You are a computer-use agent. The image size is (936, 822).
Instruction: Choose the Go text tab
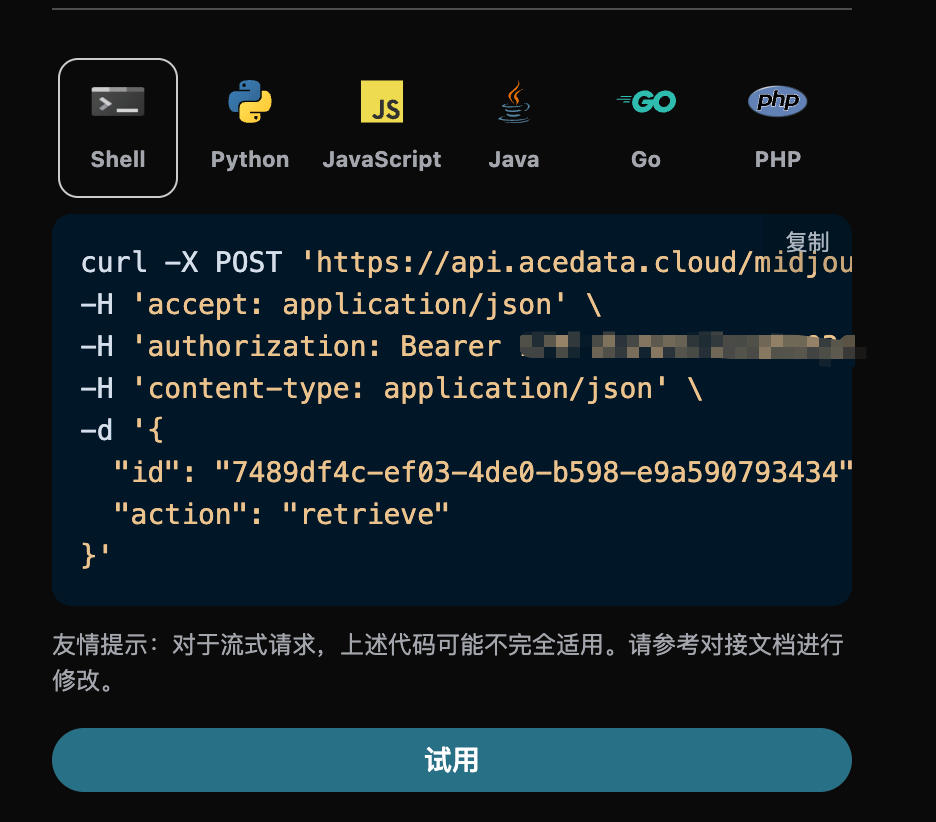646,160
